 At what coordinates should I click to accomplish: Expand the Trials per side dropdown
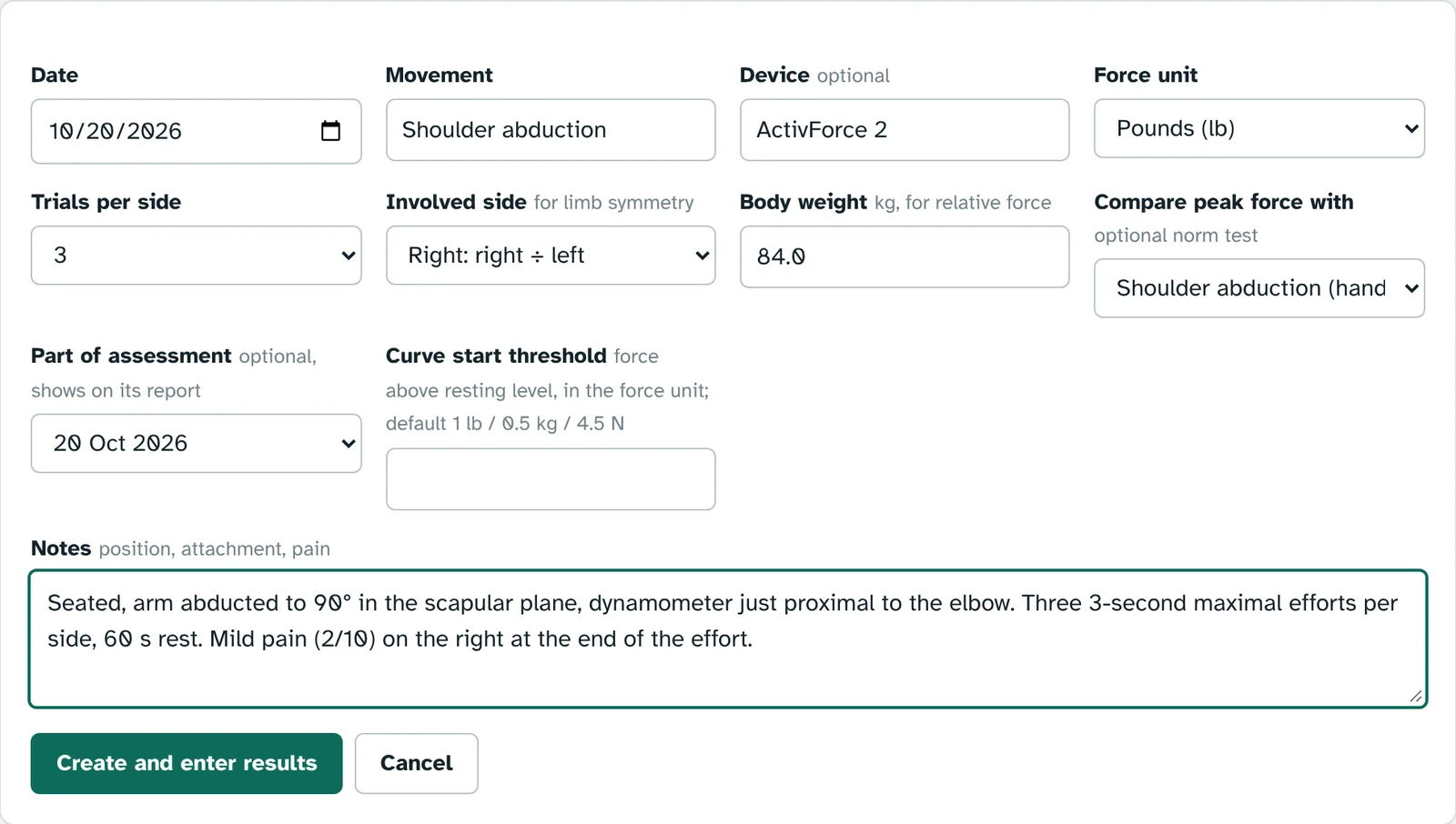(197, 256)
